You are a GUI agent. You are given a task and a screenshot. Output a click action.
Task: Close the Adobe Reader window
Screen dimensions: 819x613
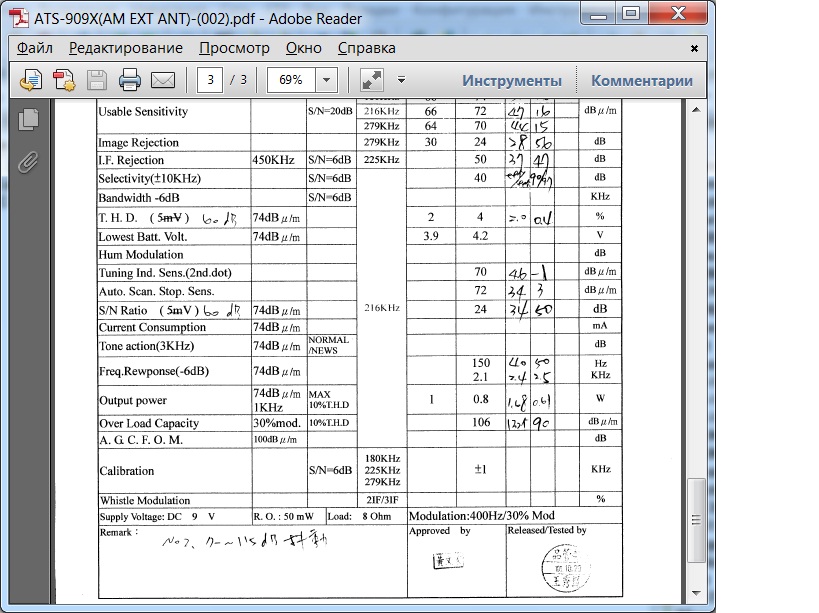(x=678, y=13)
